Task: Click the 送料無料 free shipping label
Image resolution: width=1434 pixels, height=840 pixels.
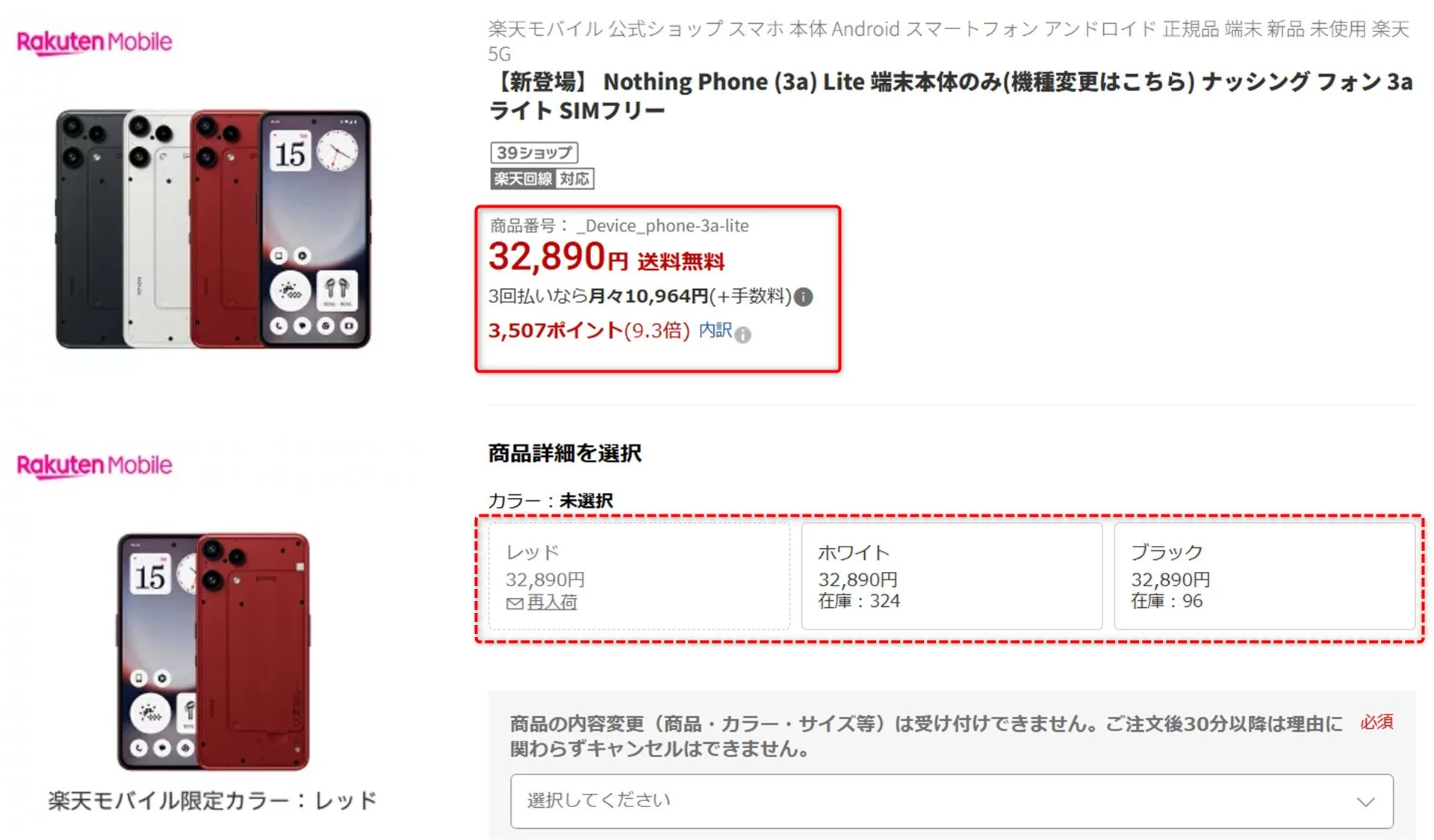Action: (x=680, y=262)
